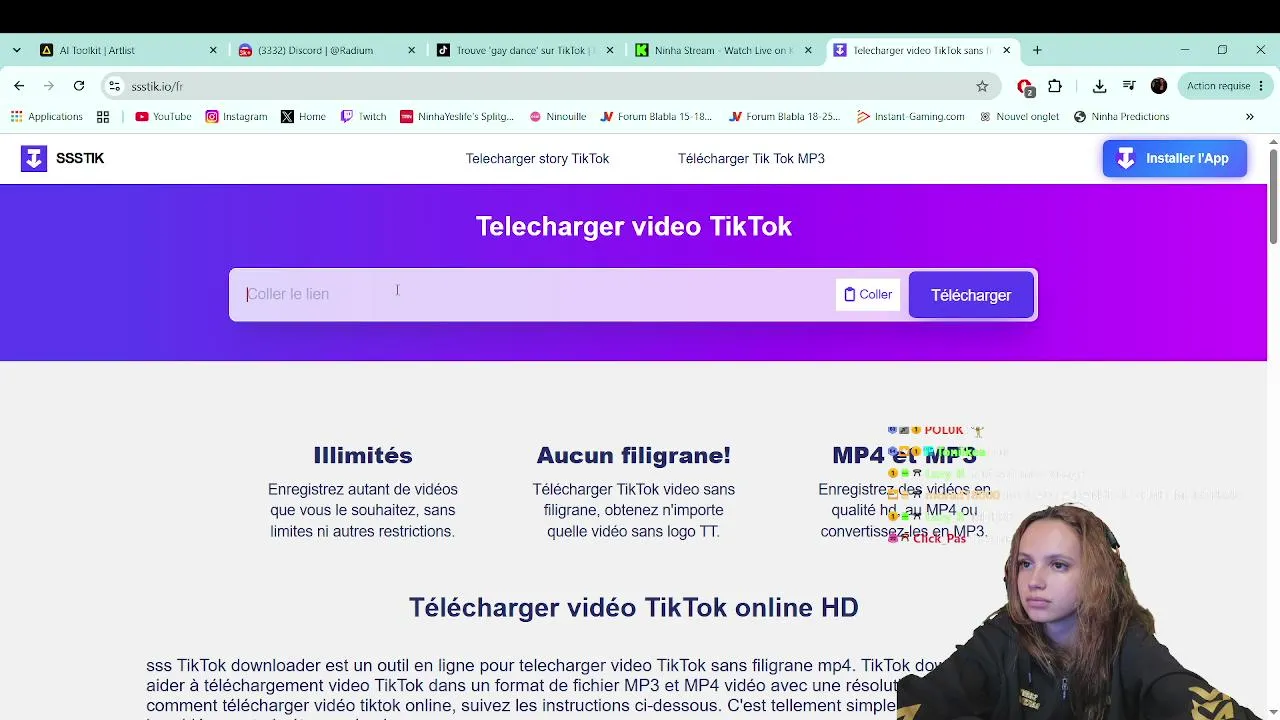The height and width of the screenshot is (720, 1280).
Task: Click the Installer l'App button
Action: click(1174, 158)
